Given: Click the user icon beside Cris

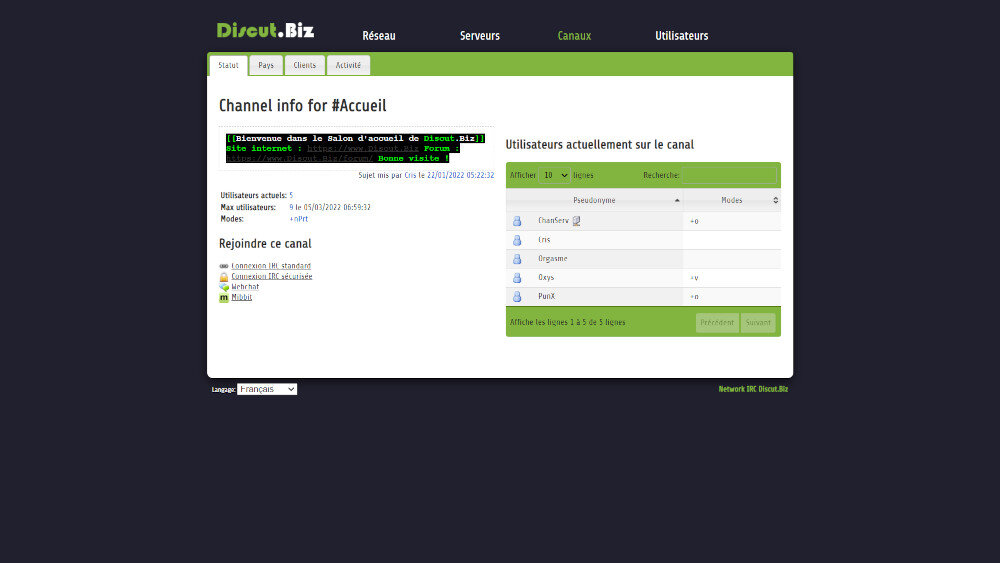Looking at the screenshot, I should click(517, 240).
